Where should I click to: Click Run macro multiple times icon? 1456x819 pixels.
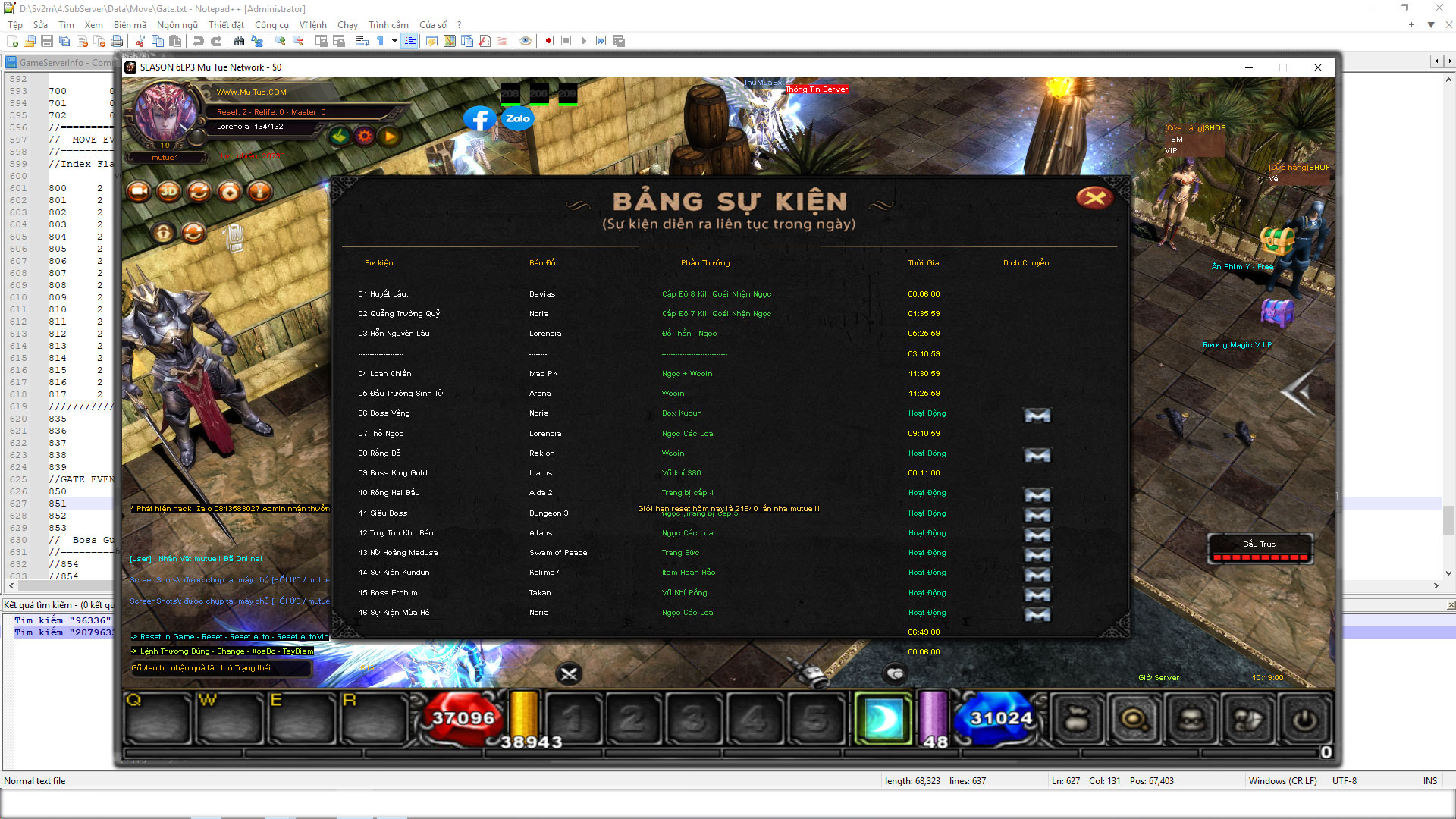point(601,41)
